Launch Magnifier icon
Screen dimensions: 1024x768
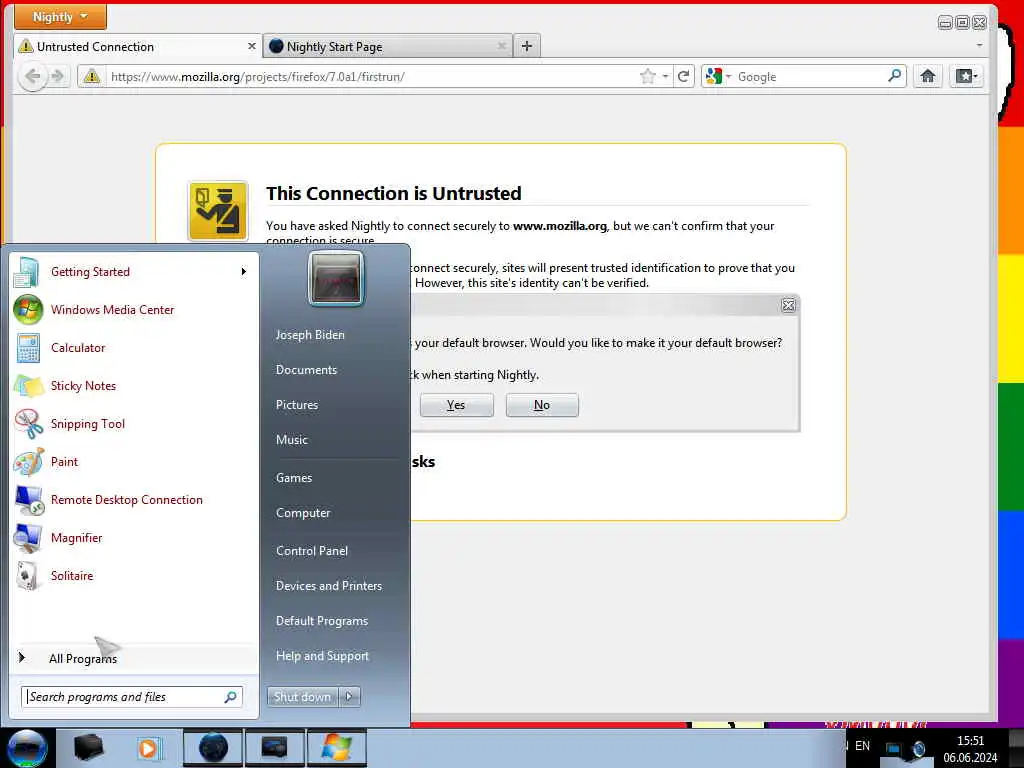28,537
